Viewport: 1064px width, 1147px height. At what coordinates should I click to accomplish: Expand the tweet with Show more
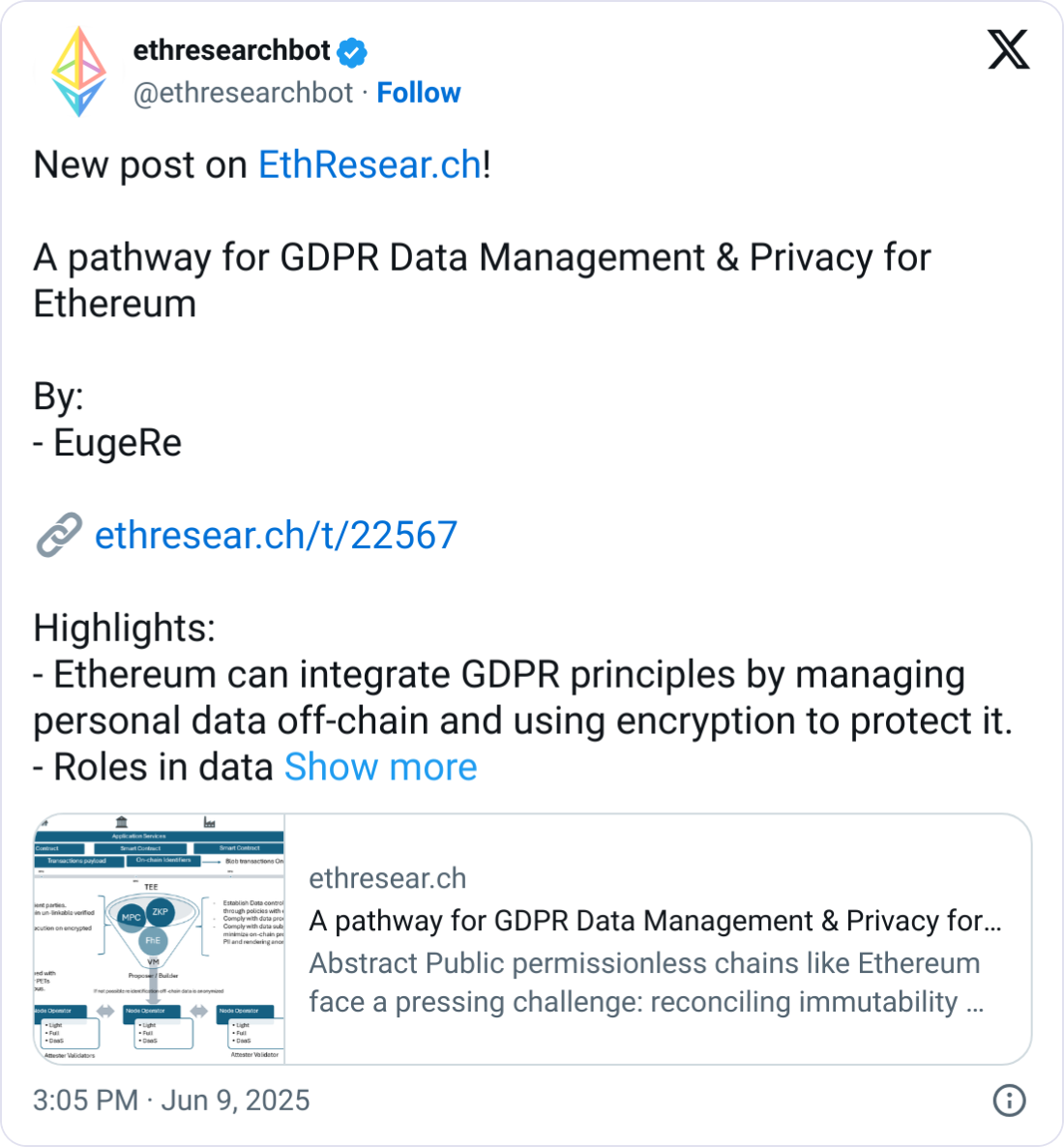(380, 767)
